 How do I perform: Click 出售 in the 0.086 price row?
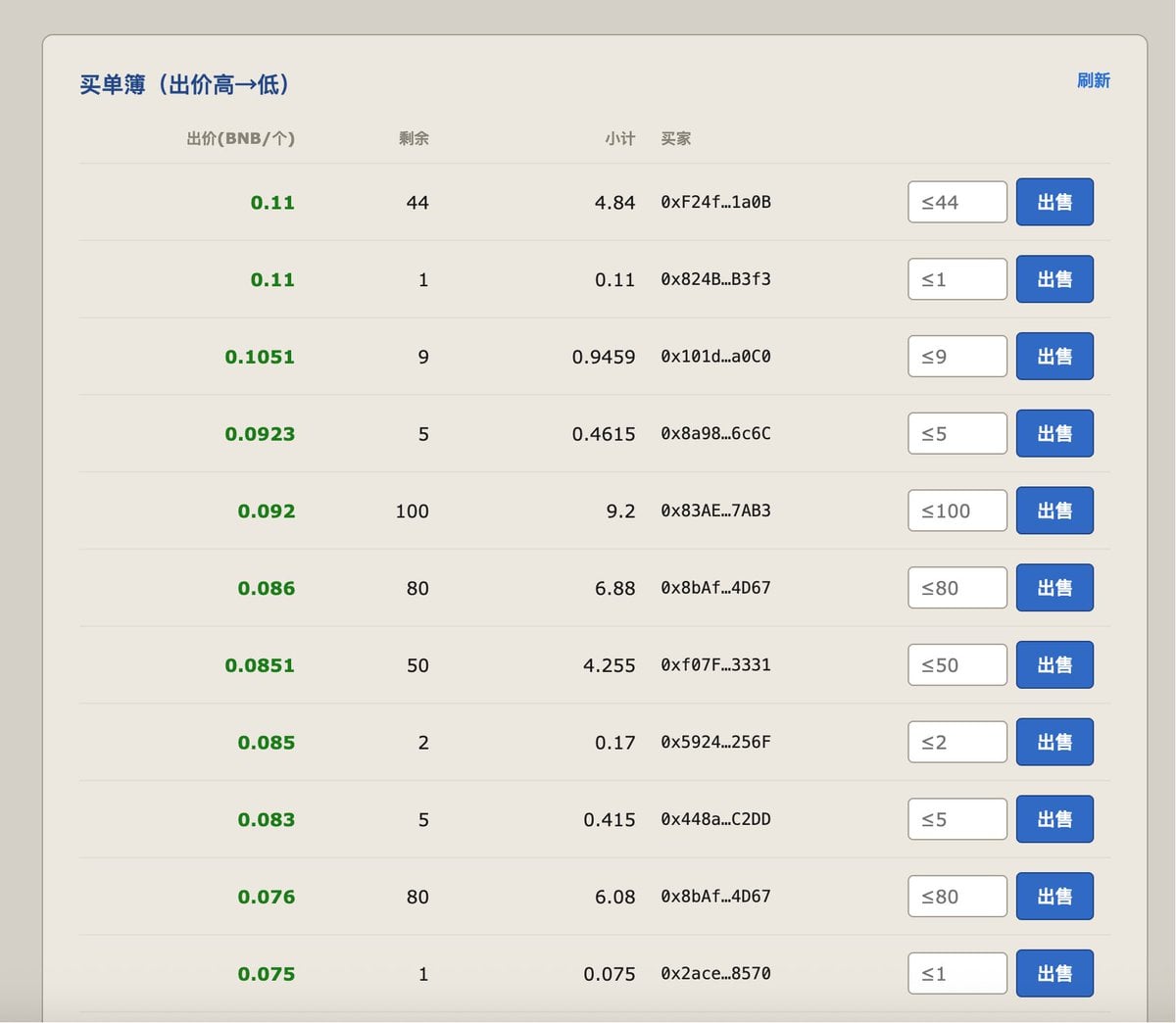click(1054, 588)
